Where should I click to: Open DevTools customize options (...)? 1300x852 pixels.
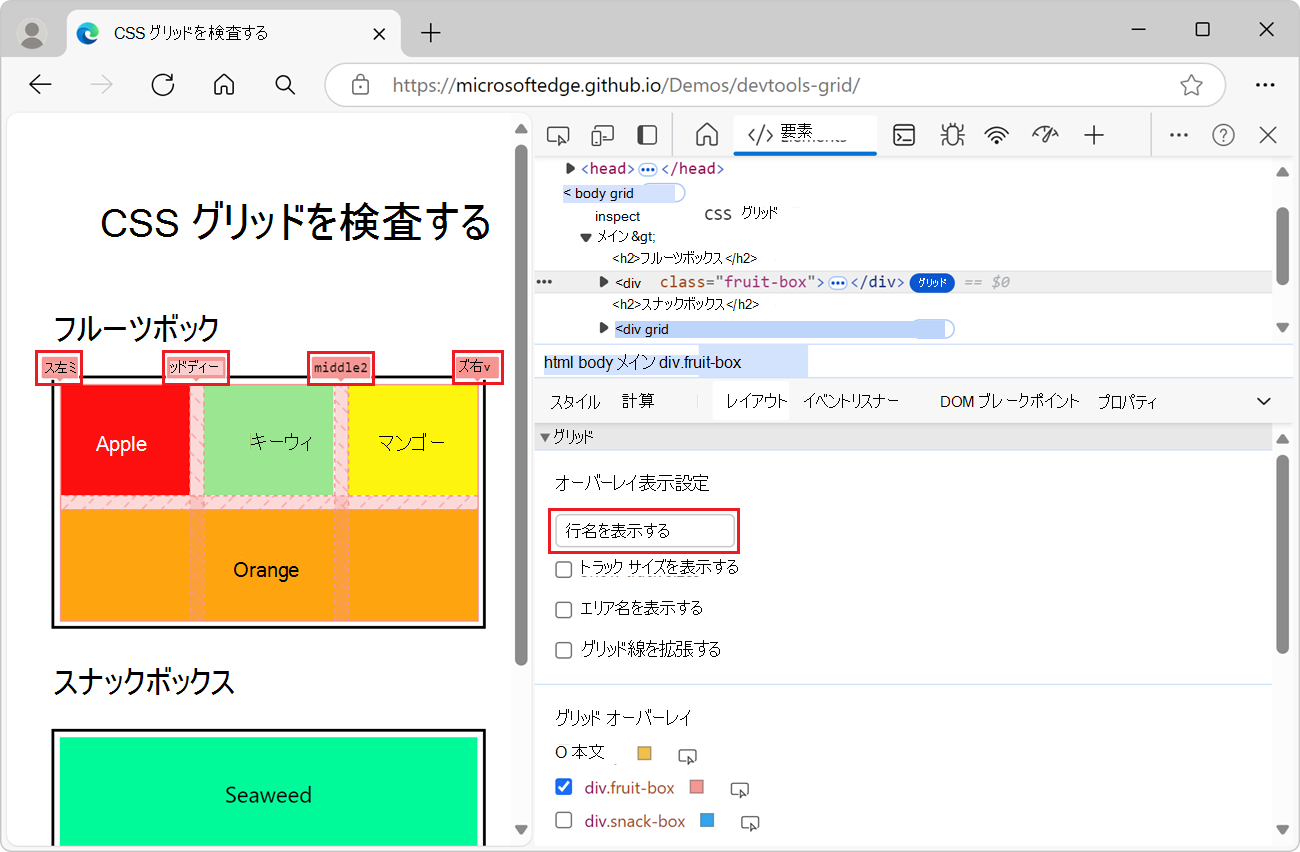1178,134
